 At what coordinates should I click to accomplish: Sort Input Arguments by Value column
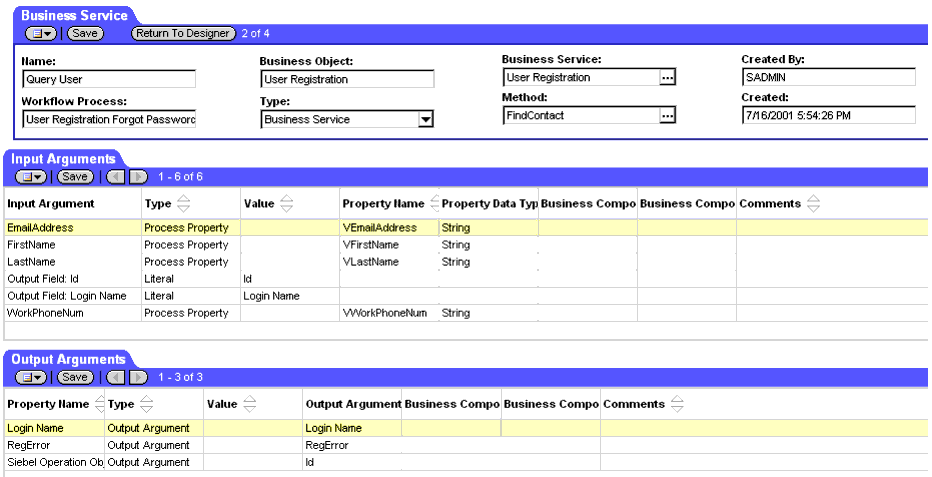coord(286,204)
